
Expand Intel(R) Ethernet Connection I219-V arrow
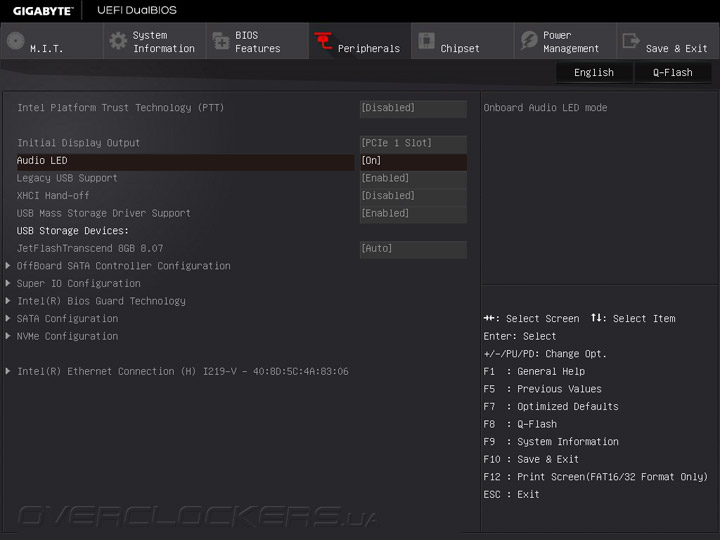(x=8, y=371)
